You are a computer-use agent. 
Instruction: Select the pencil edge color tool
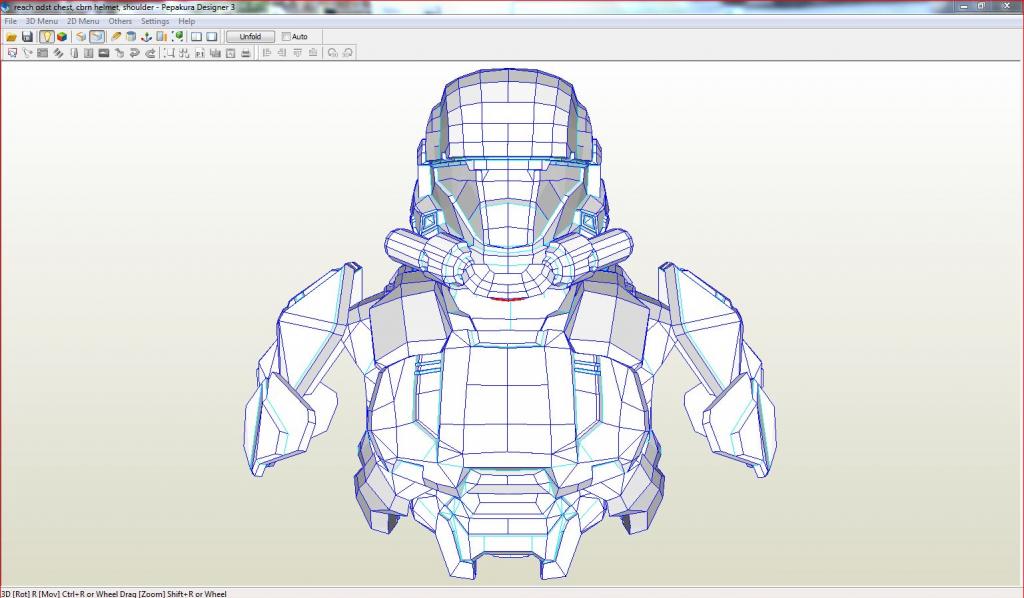click(x=116, y=37)
